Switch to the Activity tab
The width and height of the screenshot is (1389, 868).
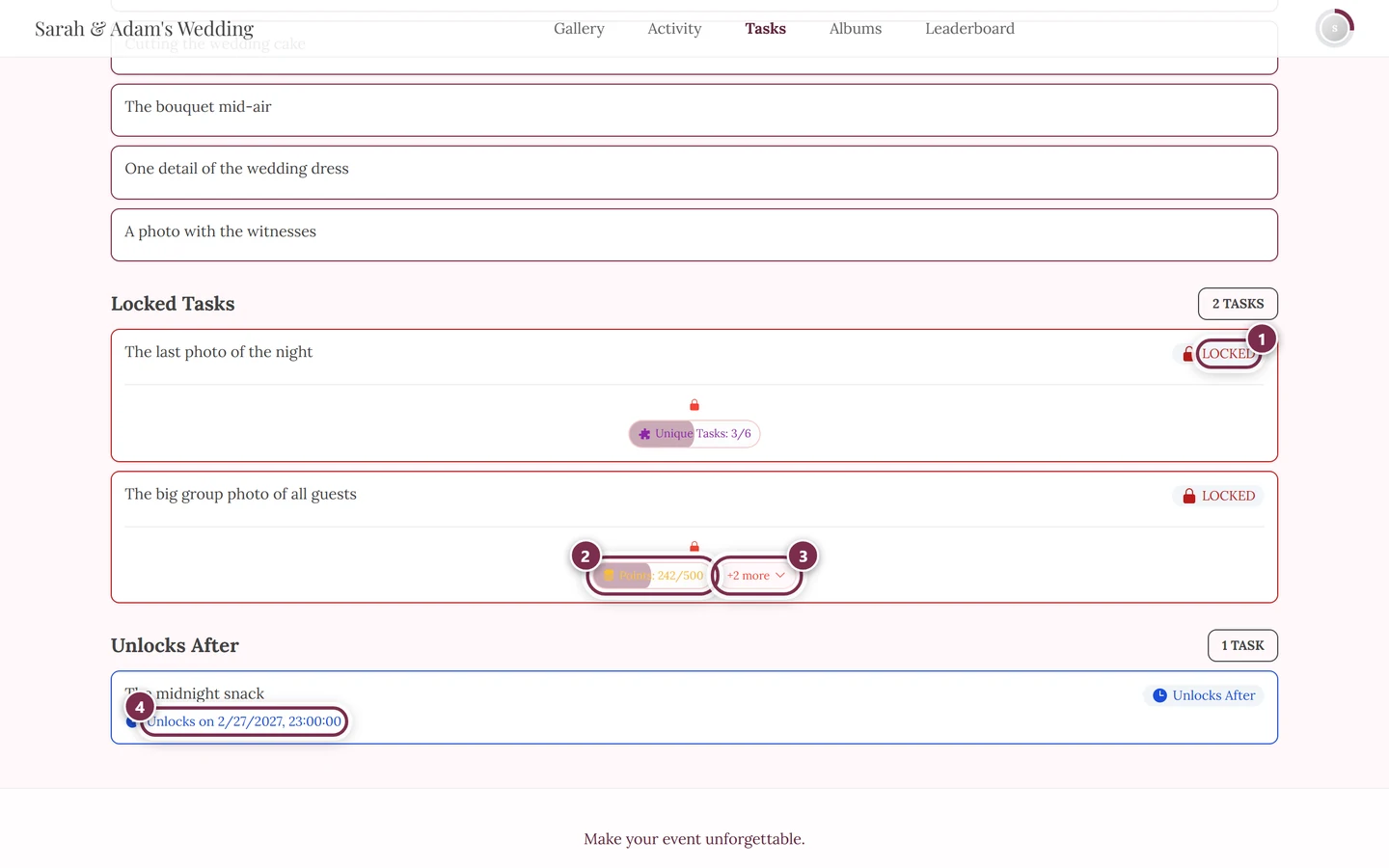[674, 29]
